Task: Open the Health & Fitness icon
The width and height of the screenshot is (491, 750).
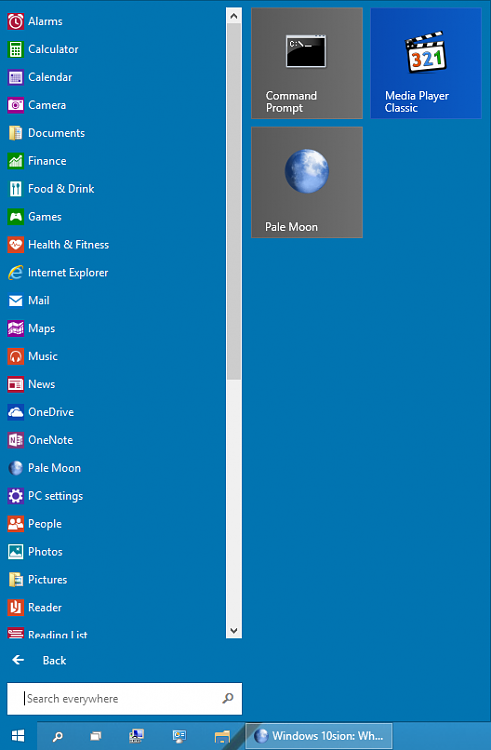Action: 15,244
